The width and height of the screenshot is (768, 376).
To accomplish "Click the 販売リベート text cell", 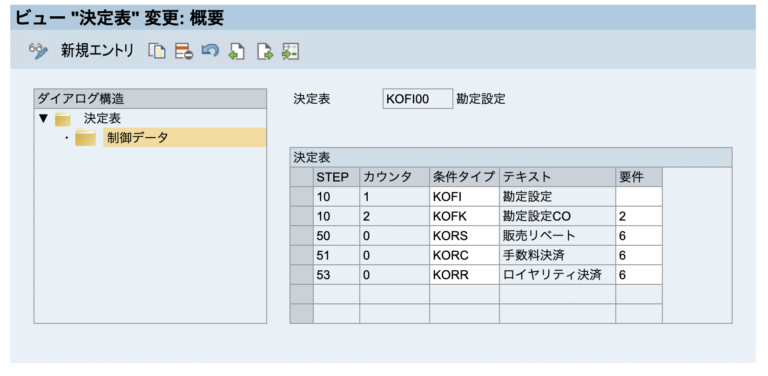I will coord(557,236).
